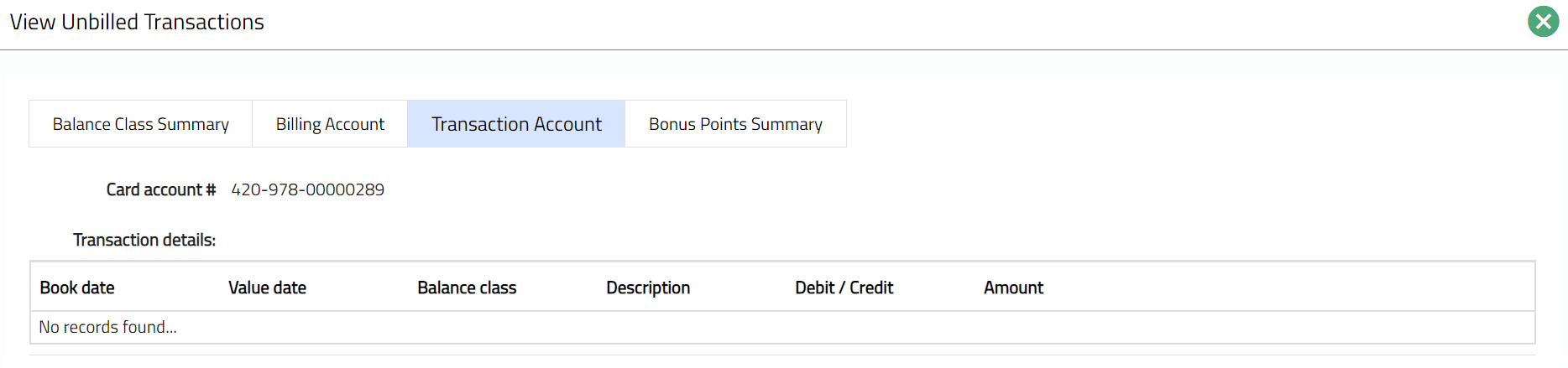1568x368 pixels.
Task: Select the Transaction Account tab
Action: [516, 124]
